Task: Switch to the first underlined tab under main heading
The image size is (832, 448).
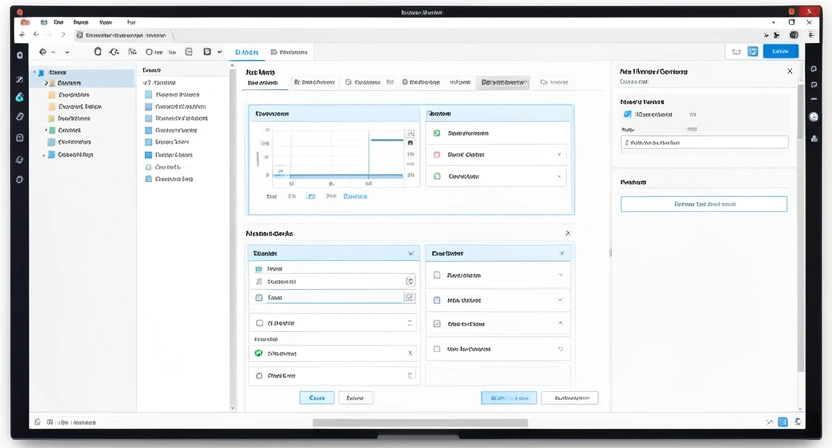Action: pos(264,83)
